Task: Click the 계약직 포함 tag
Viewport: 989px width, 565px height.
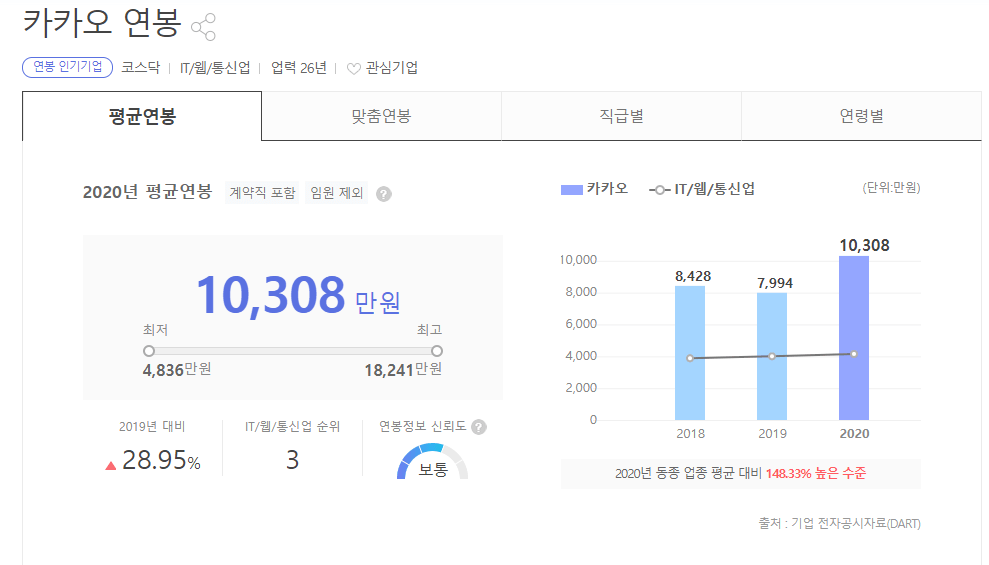Action: click(x=262, y=193)
